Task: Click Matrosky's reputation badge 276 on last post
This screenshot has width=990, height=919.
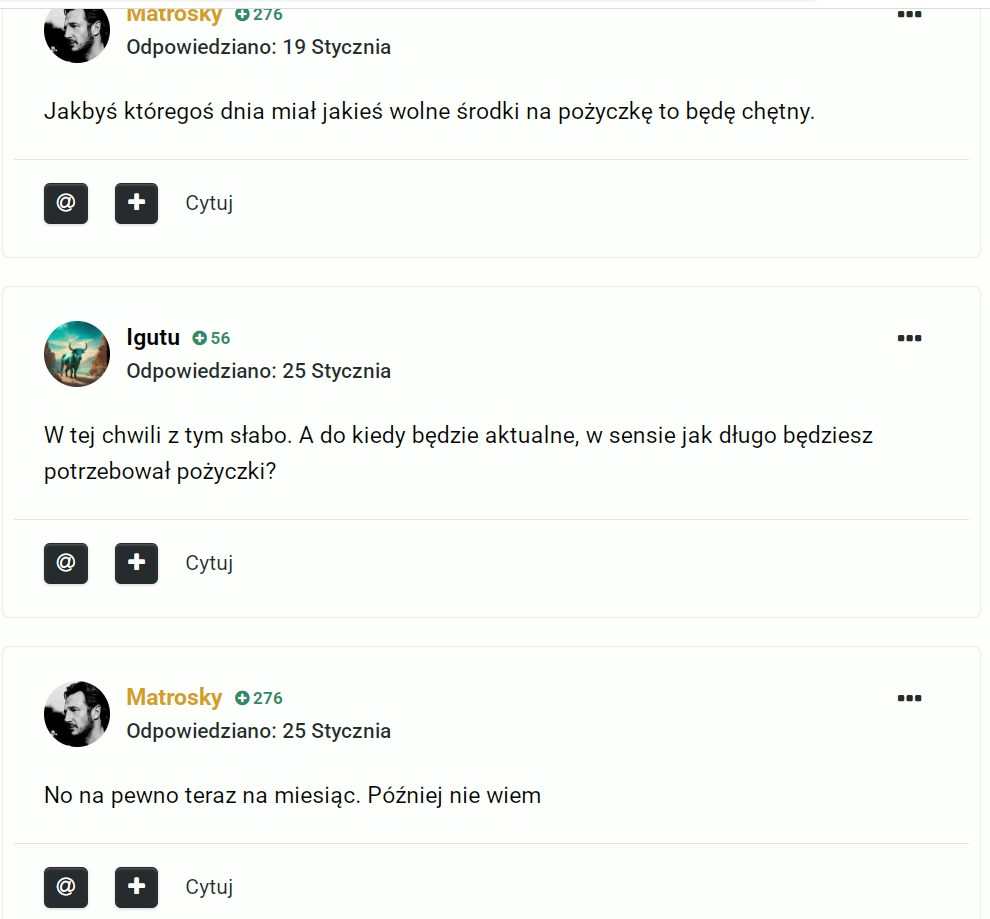Action: coord(259,698)
